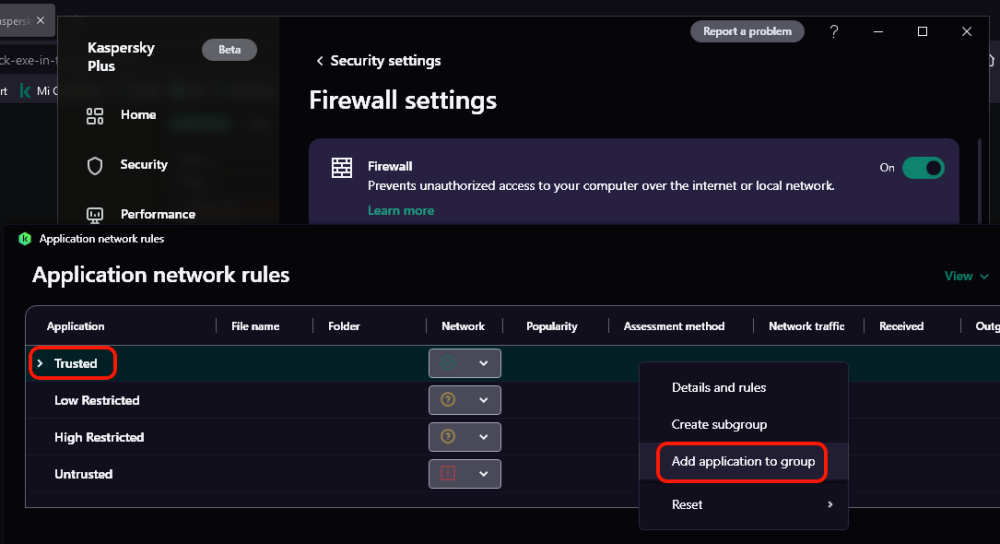Click the Report a problem button
This screenshot has height=544, width=1000.
coord(747,31)
